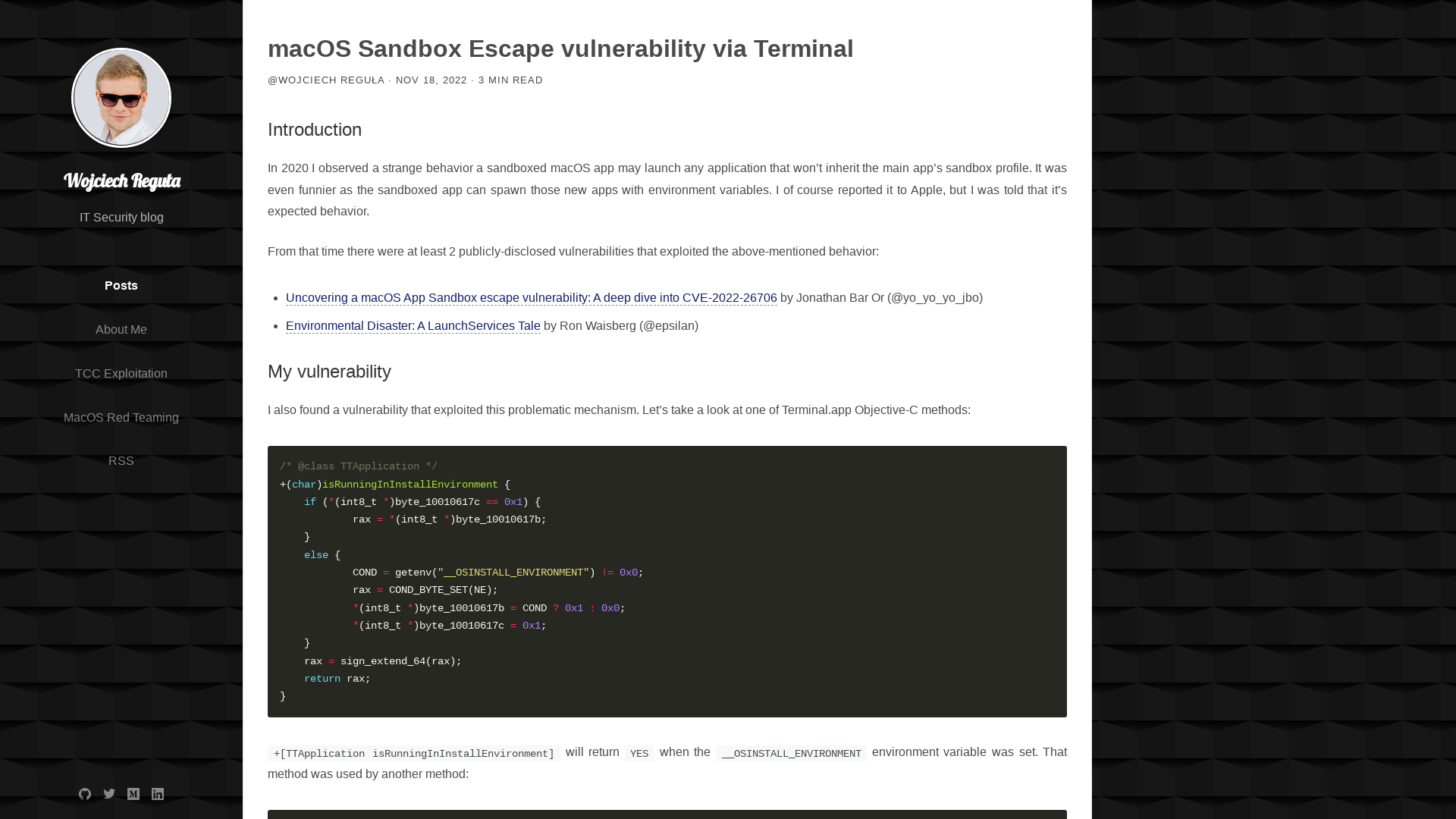
Task: Click the article title about macOS Sandbox Escape
Action: [560, 49]
